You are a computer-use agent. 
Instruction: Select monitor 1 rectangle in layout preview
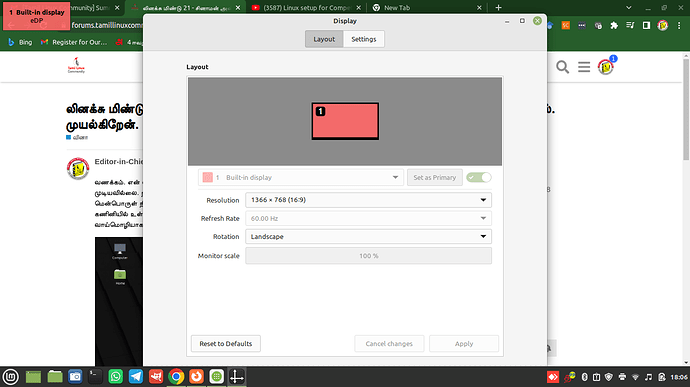point(345,121)
